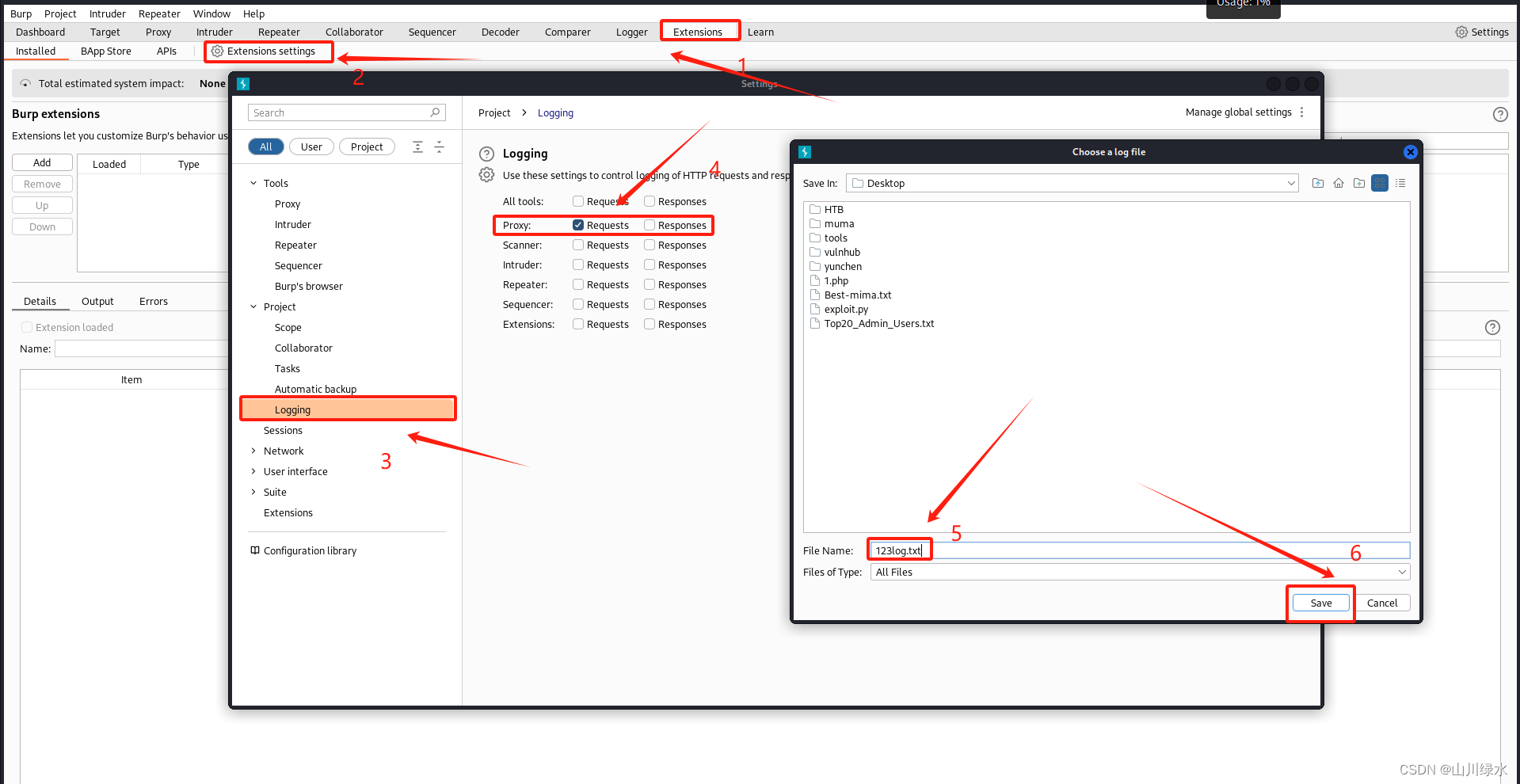The image size is (1520, 784).
Task: Click Cancel in log file dialog
Action: click(x=1382, y=603)
